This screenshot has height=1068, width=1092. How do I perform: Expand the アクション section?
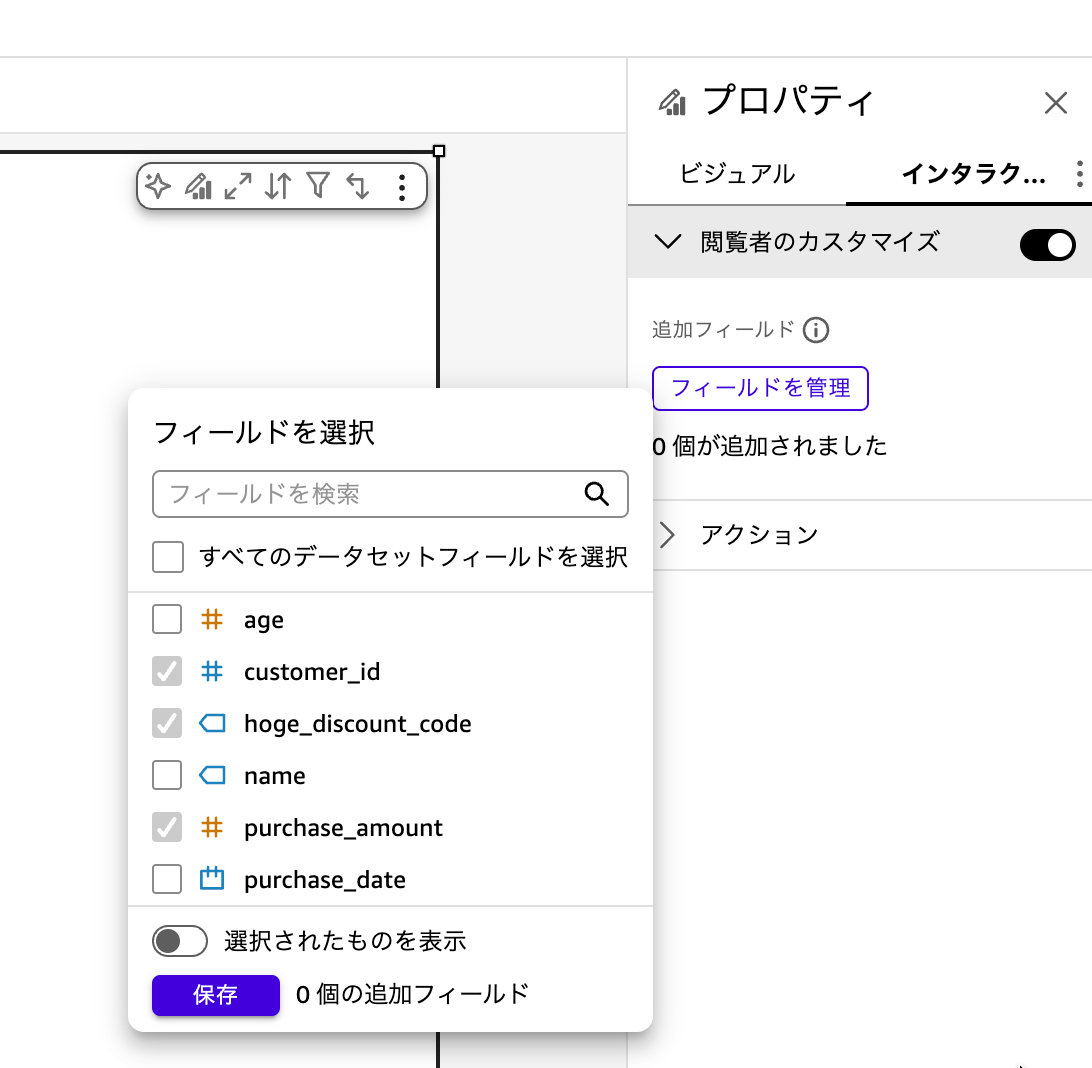667,535
